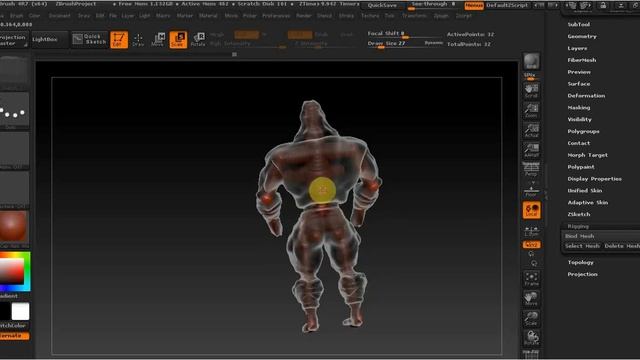Click the QuickSave button
Viewport: 640px width, 360px height.
[382, 6]
